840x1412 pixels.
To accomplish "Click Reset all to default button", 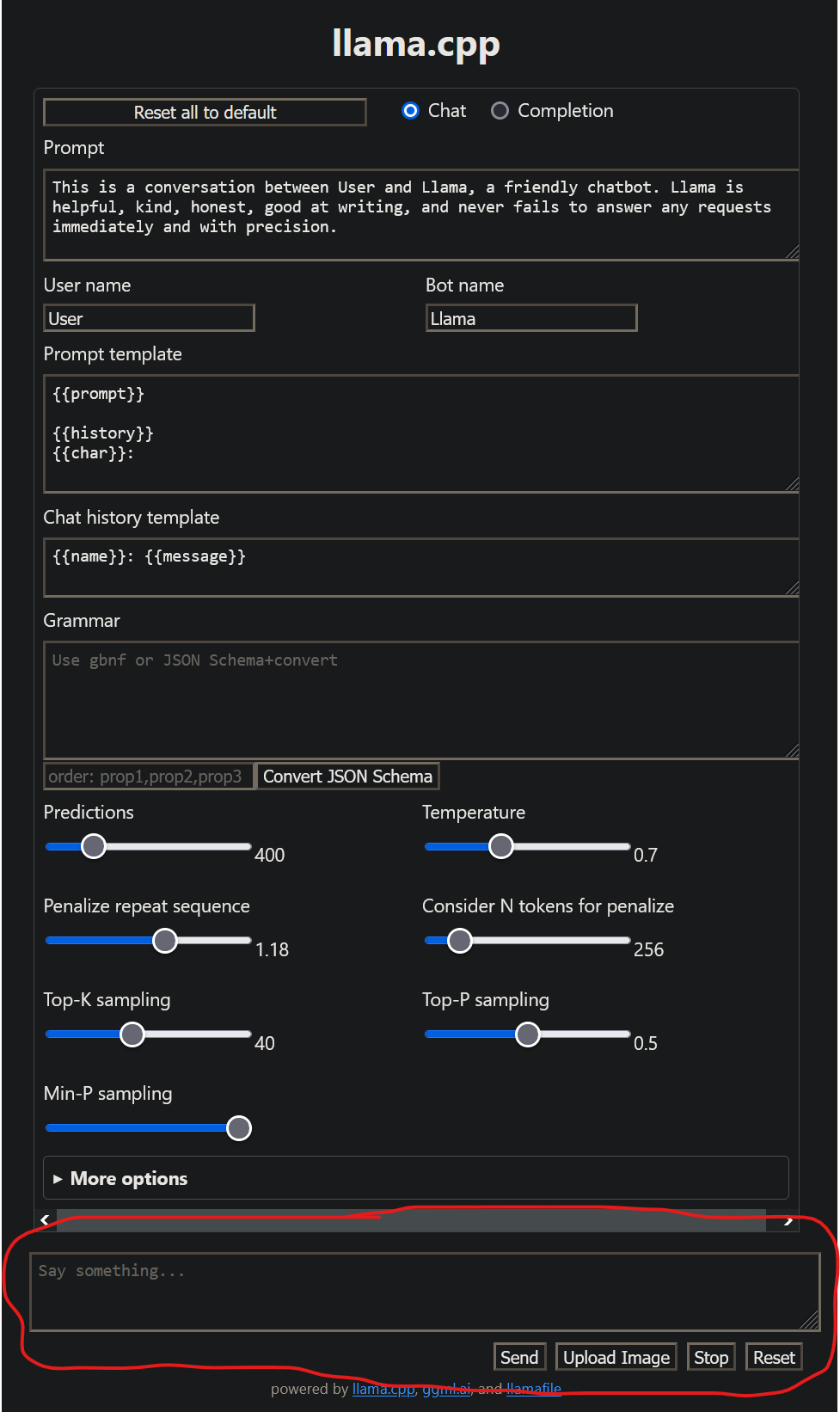I will (205, 113).
